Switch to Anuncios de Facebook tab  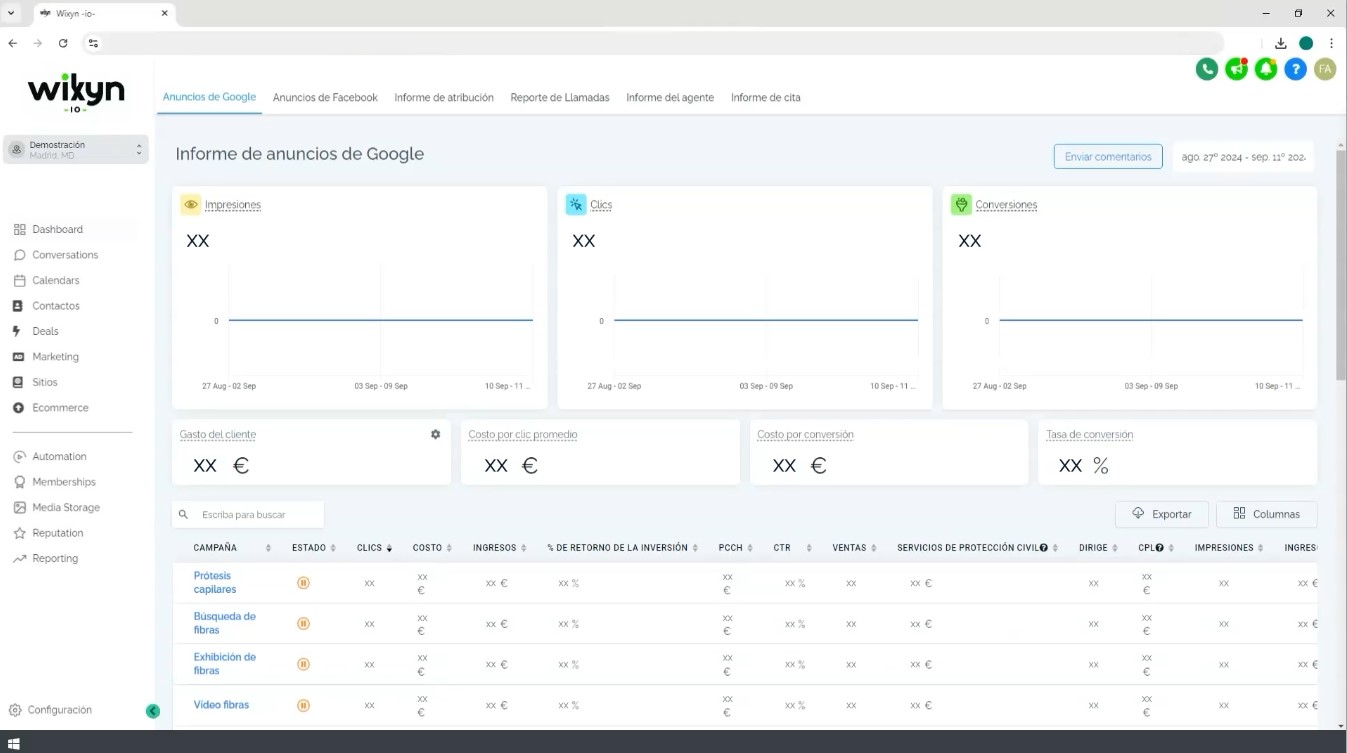tap(325, 97)
